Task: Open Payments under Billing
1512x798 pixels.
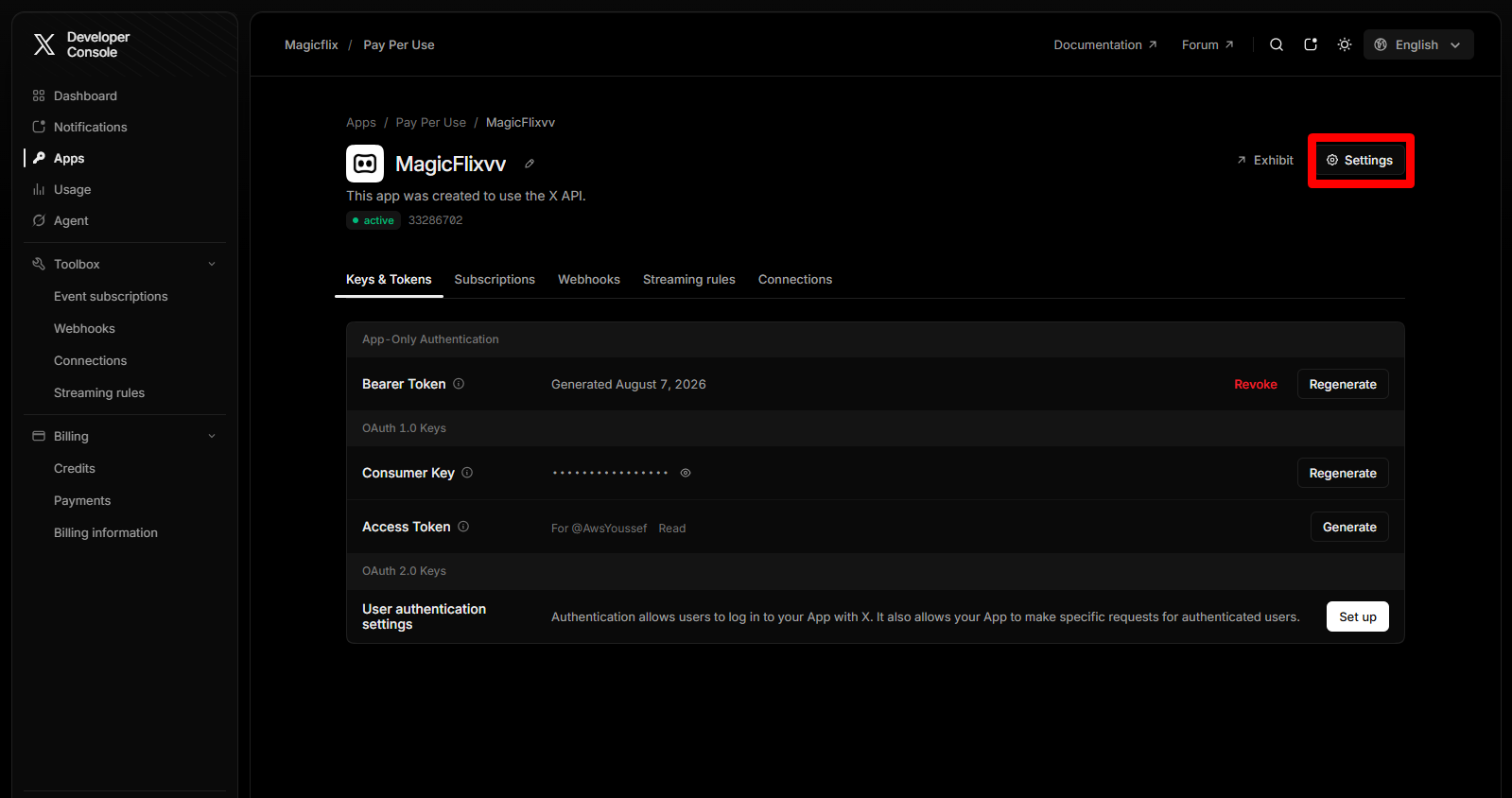Action: (x=82, y=500)
